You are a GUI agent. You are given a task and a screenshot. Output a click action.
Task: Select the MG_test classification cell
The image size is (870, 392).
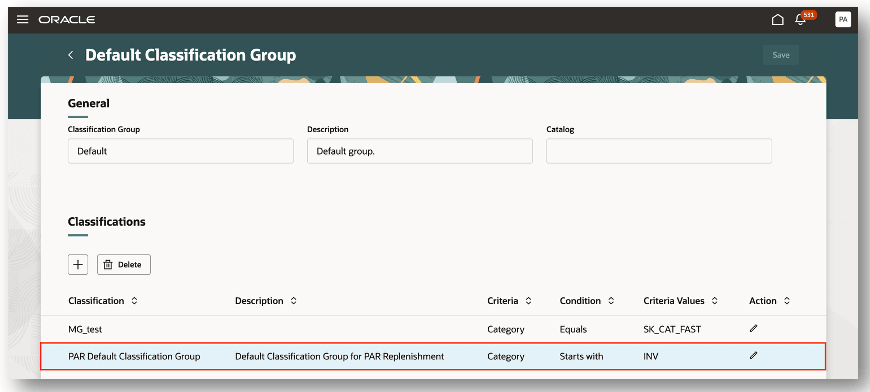point(85,329)
